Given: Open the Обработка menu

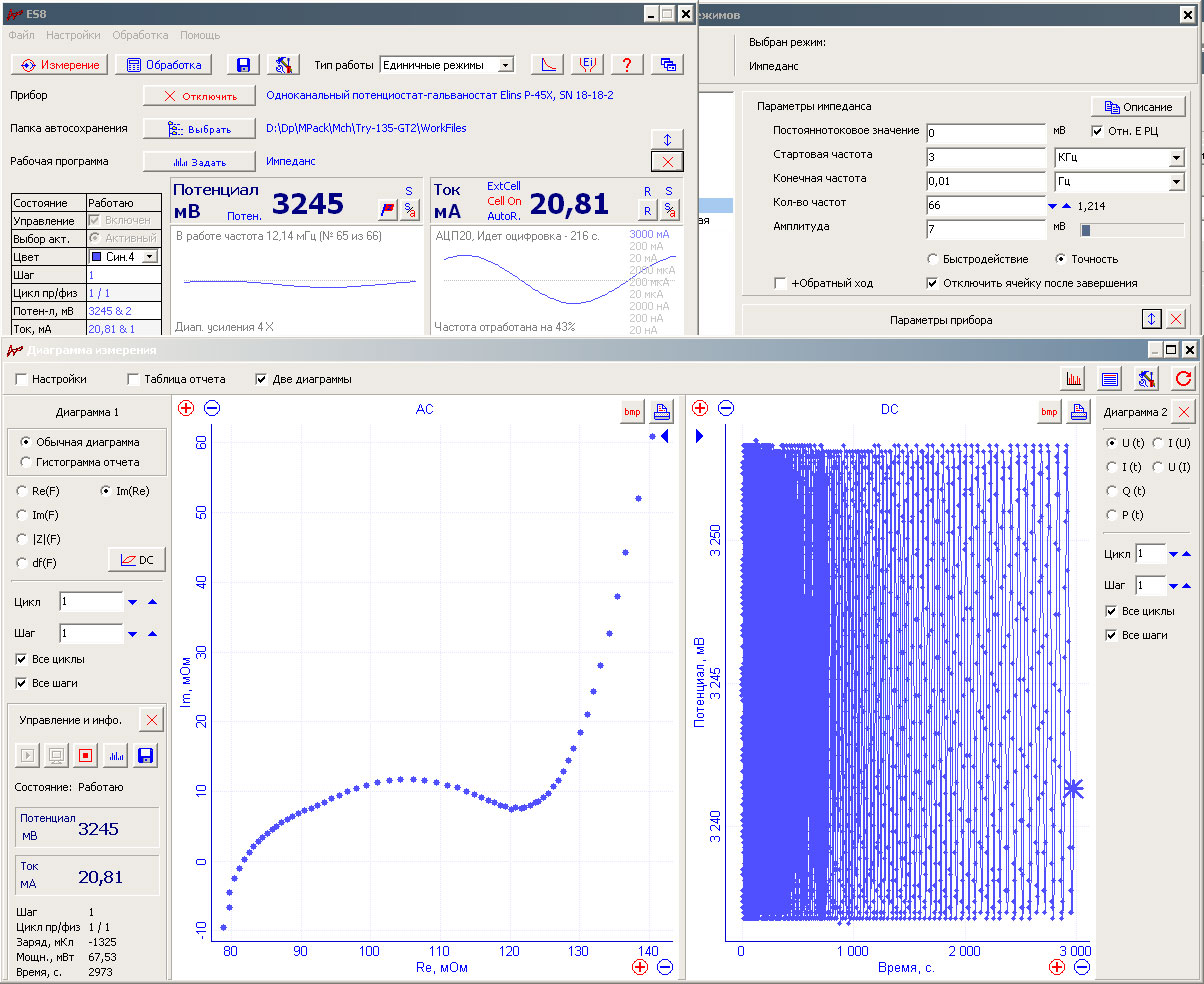Looking at the screenshot, I should (x=140, y=34).
